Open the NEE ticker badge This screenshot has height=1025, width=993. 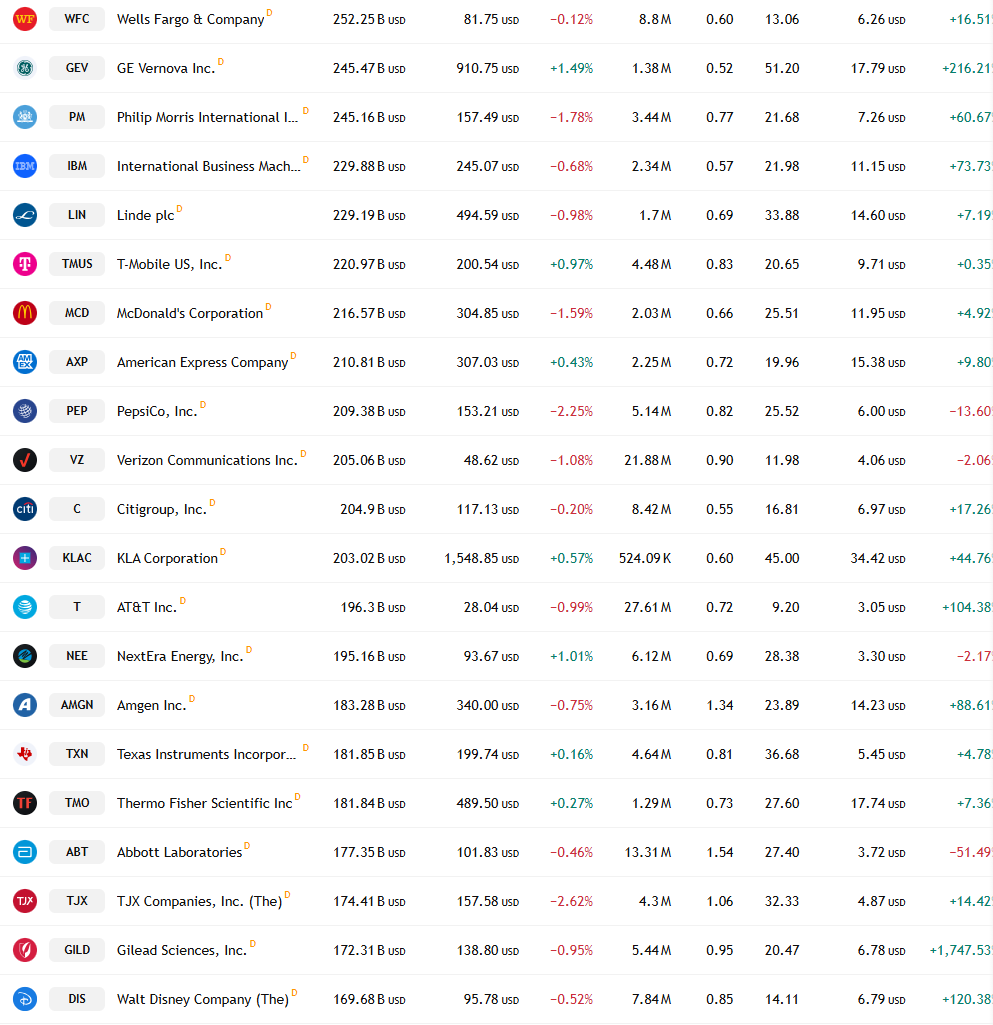76,656
